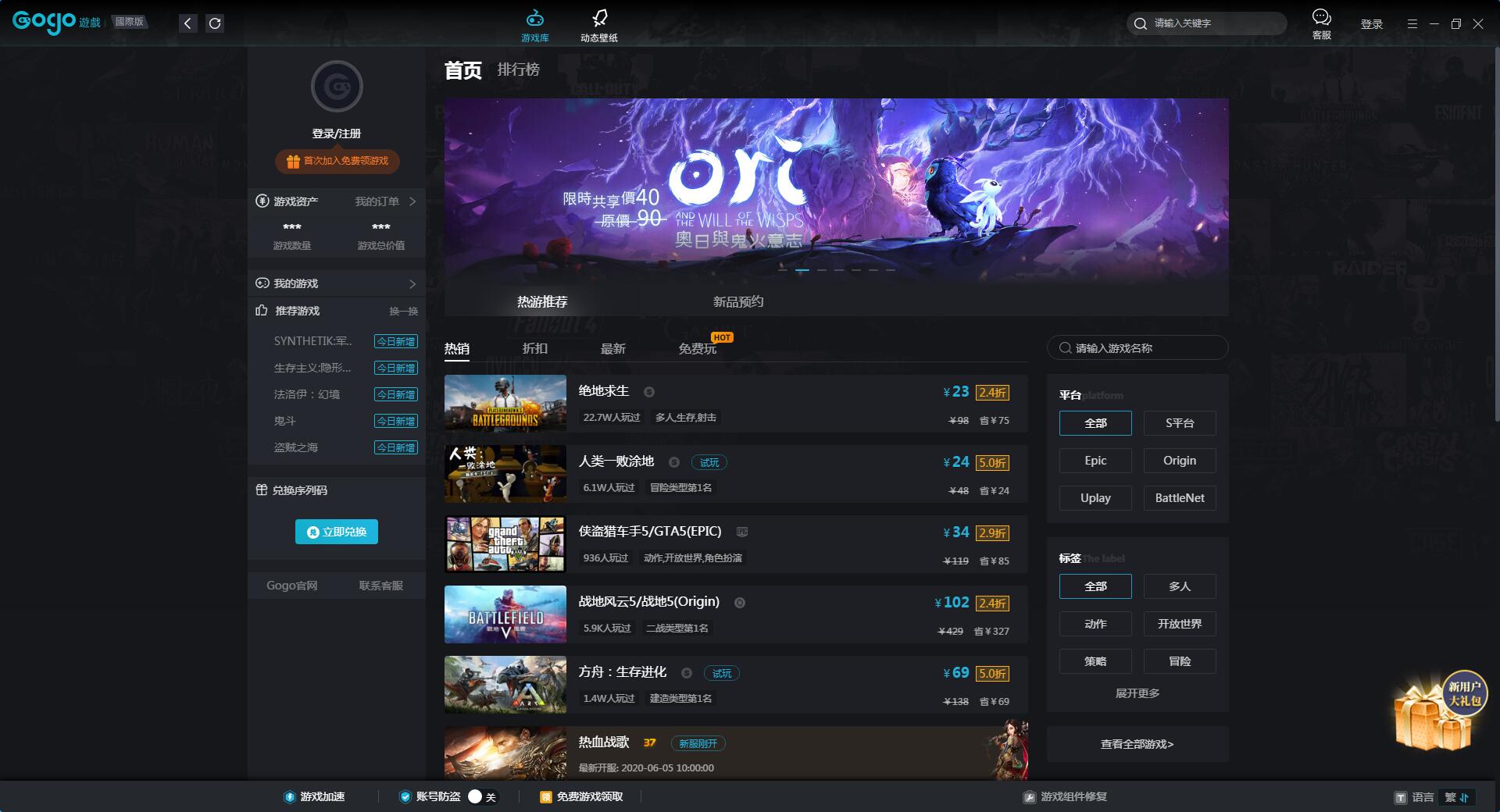The width and height of the screenshot is (1500, 812).
Task: Open 客服 customer service chat icon
Action: [x=1321, y=16]
